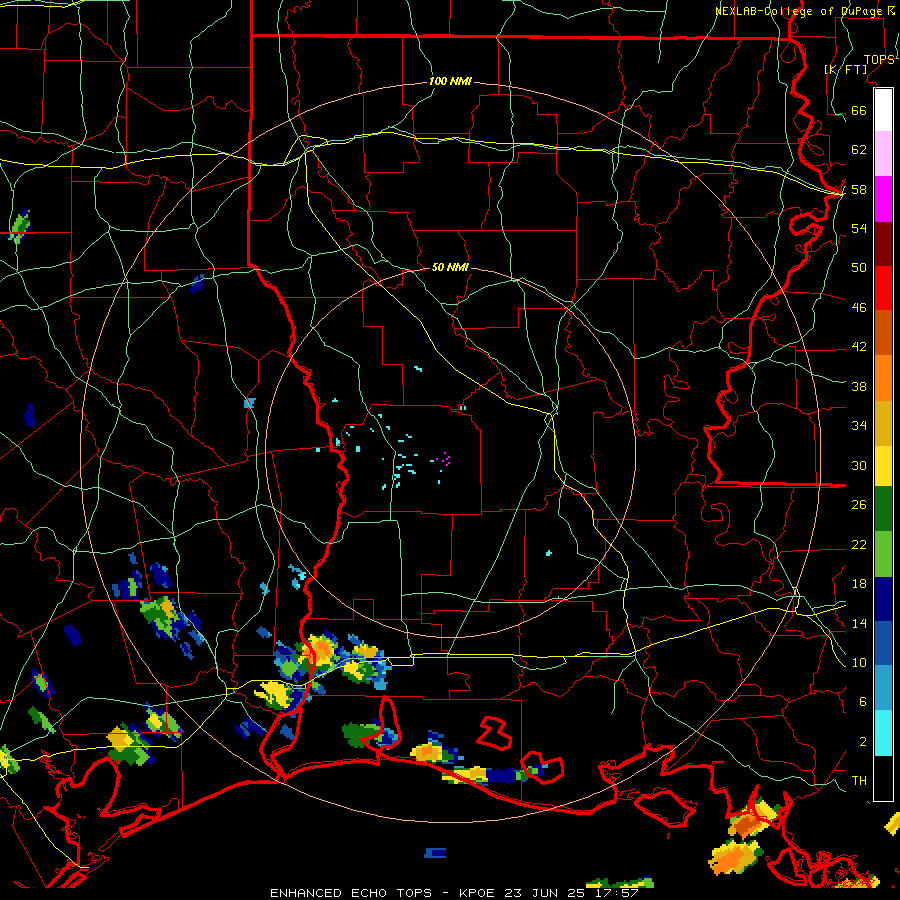Image resolution: width=900 pixels, height=900 pixels.
Task: Click the magenta echo cluster near radar center
Action: click(441, 459)
